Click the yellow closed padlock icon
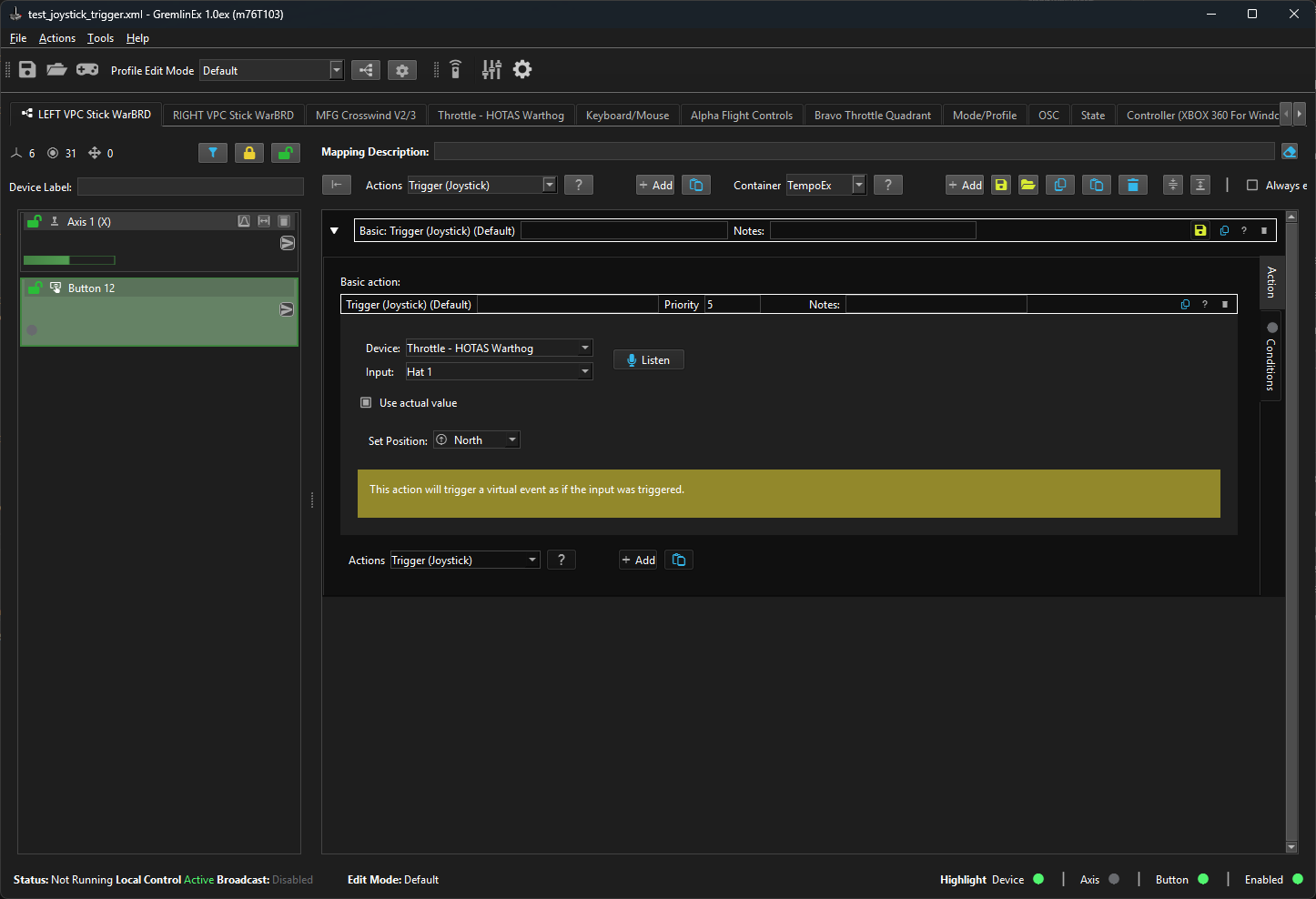The width and height of the screenshot is (1316, 899). (249, 153)
